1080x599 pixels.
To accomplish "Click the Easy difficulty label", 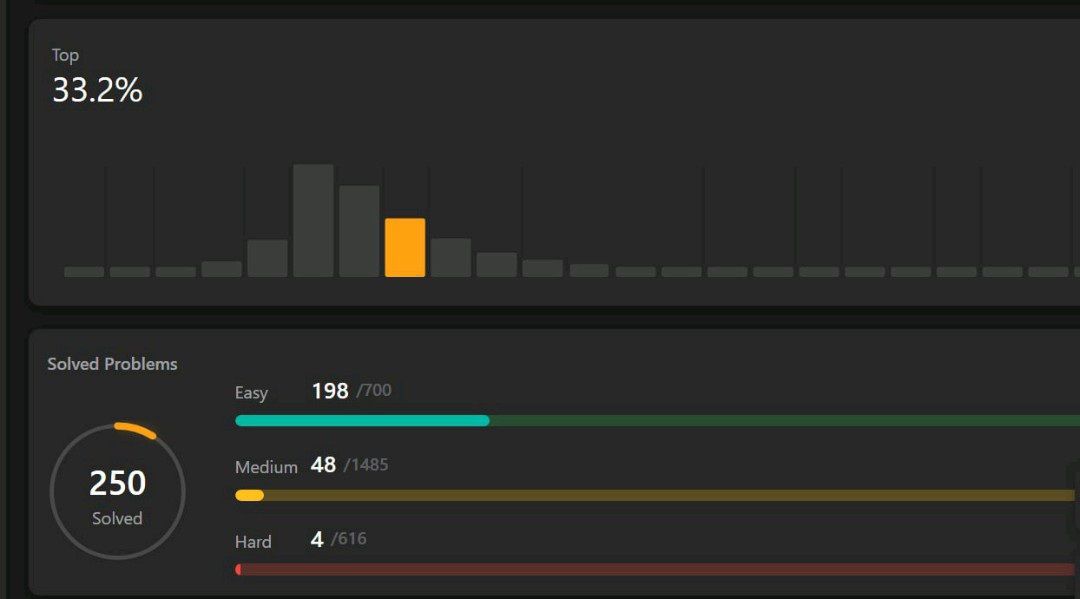I will [251, 393].
